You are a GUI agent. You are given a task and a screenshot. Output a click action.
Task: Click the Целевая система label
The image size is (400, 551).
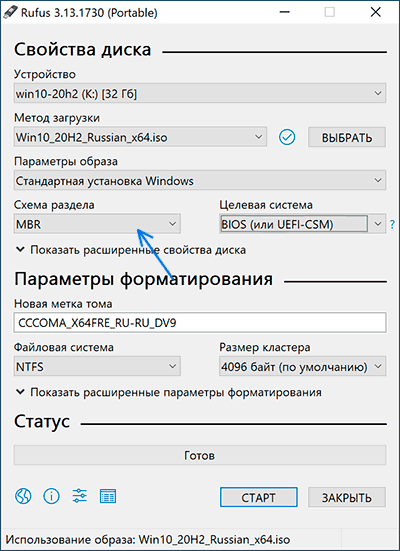coord(266,205)
